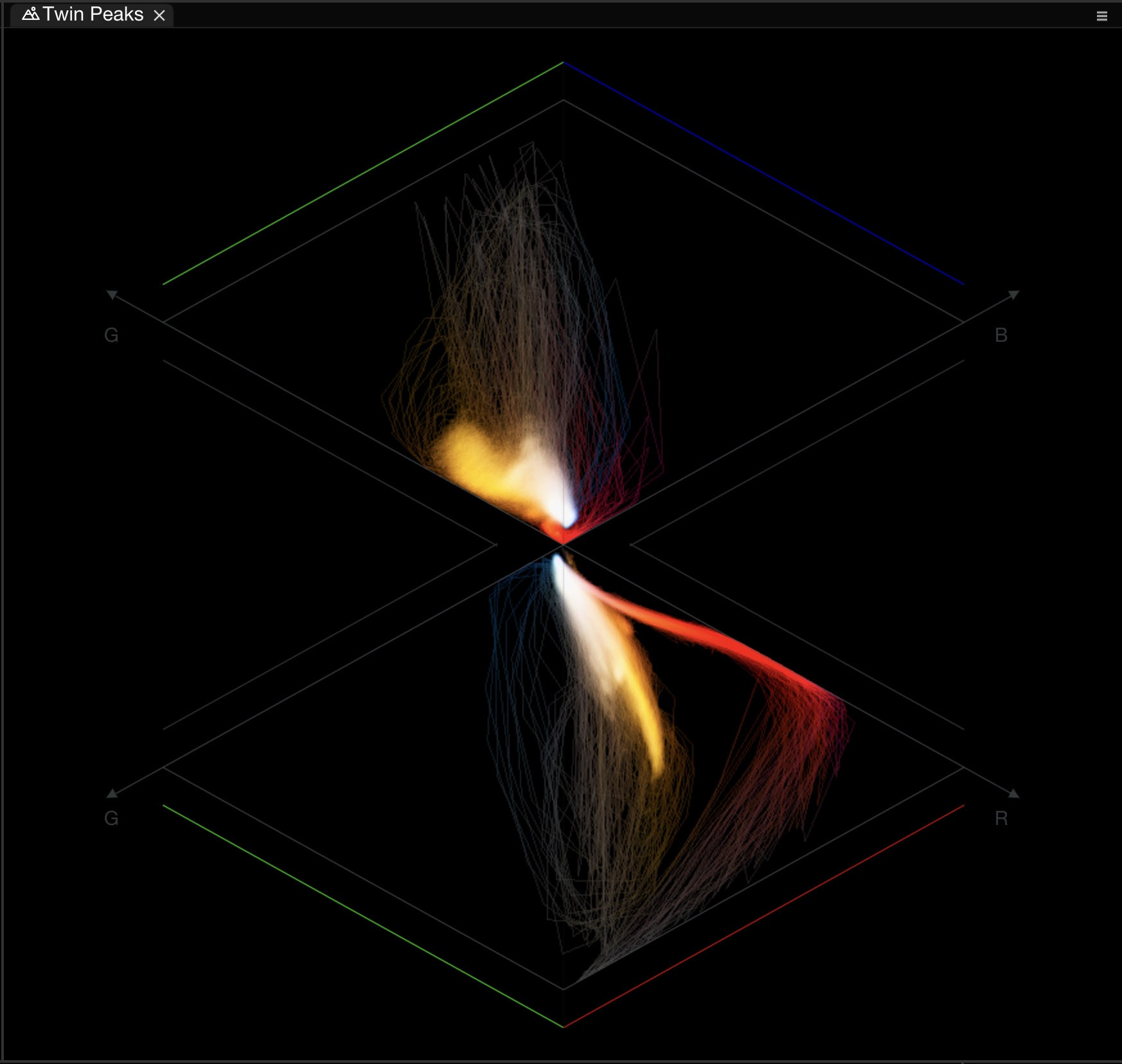Select the Twin Peaks tab label
Viewport: 1122px width, 1064px height.
pyautogui.click(x=93, y=14)
